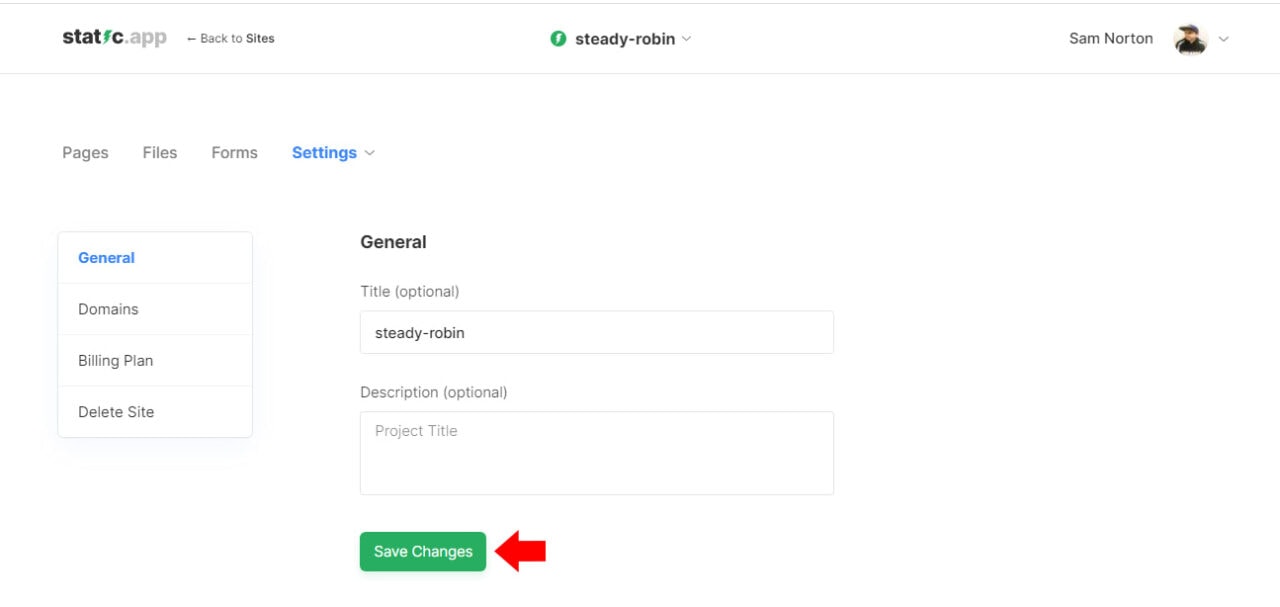This screenshot has width=1280, height=607.
Task: Open the Forms tab
Action: (x=233, y=152)
